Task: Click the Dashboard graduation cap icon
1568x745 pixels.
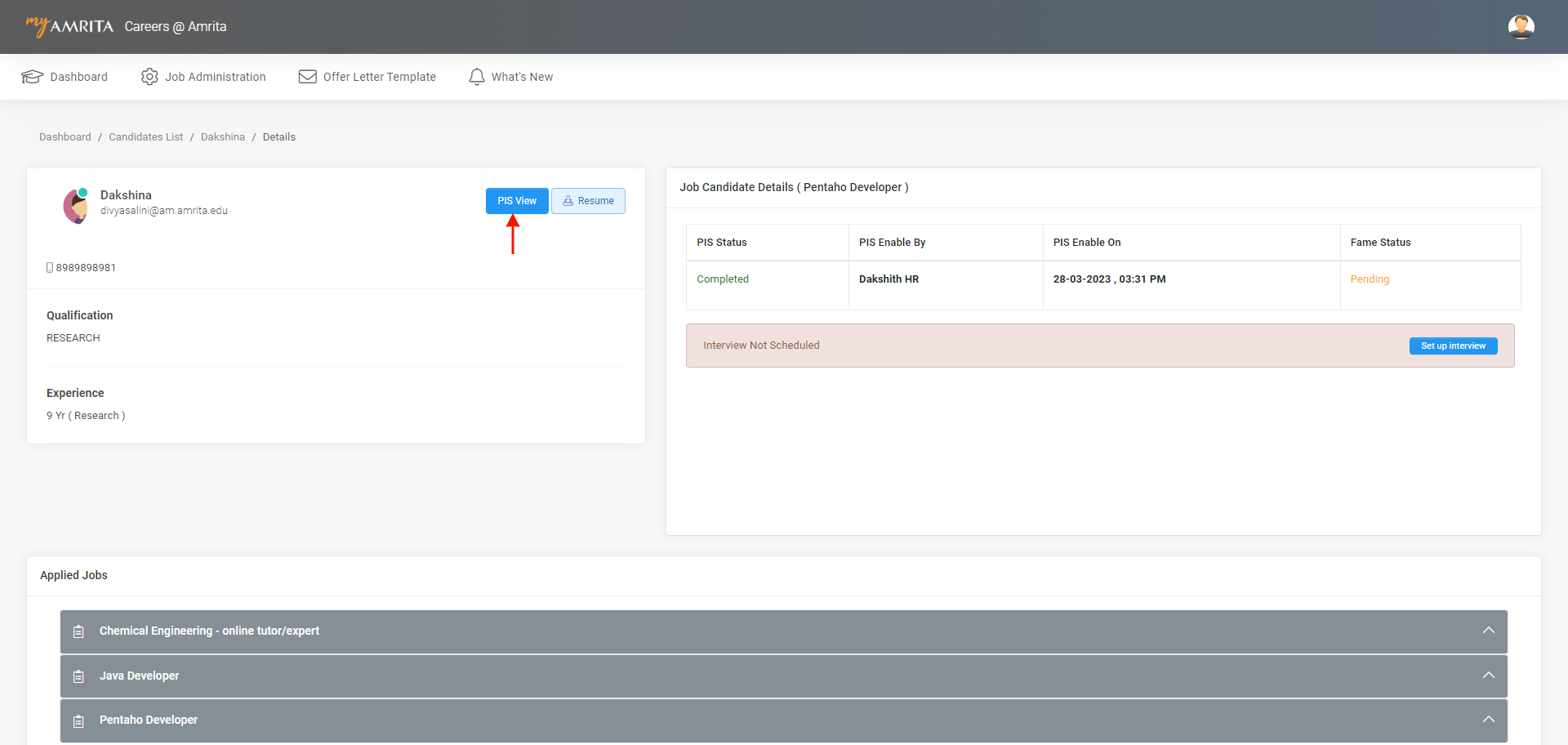Action: click(32, 77)
